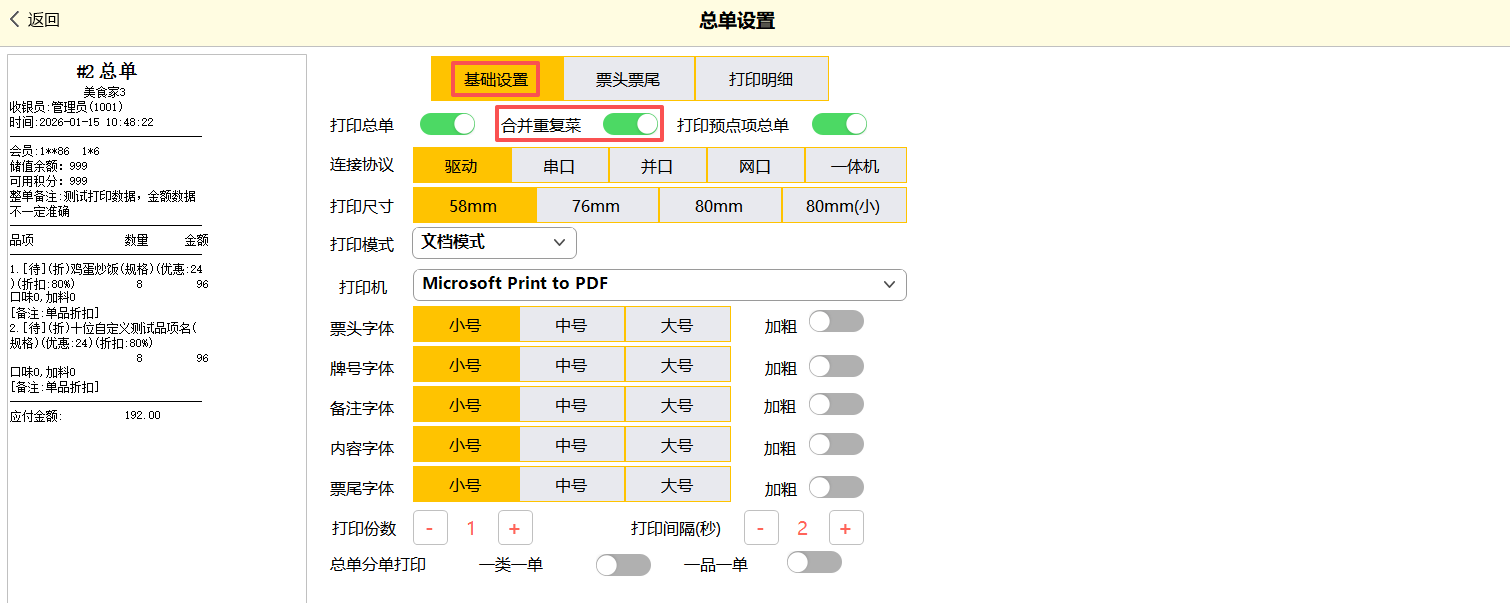Increase 打印份数 with plus button
1510x603 pixels.
[514, 527]
